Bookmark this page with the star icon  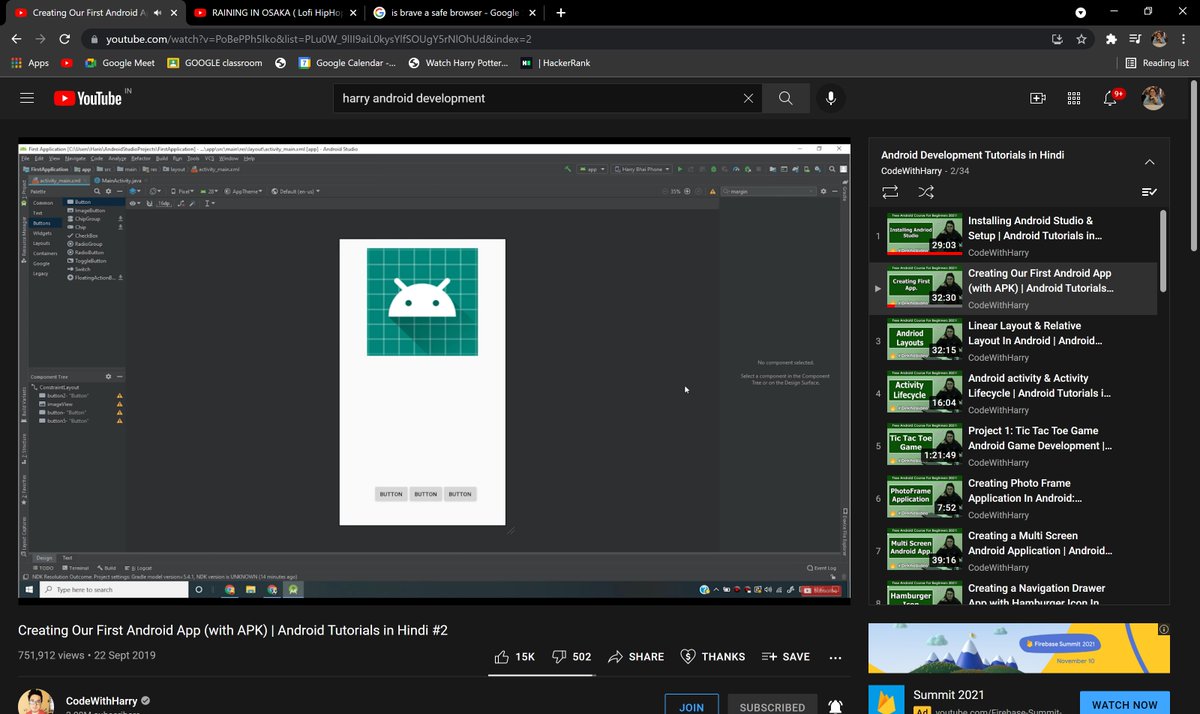point(1081,39)
